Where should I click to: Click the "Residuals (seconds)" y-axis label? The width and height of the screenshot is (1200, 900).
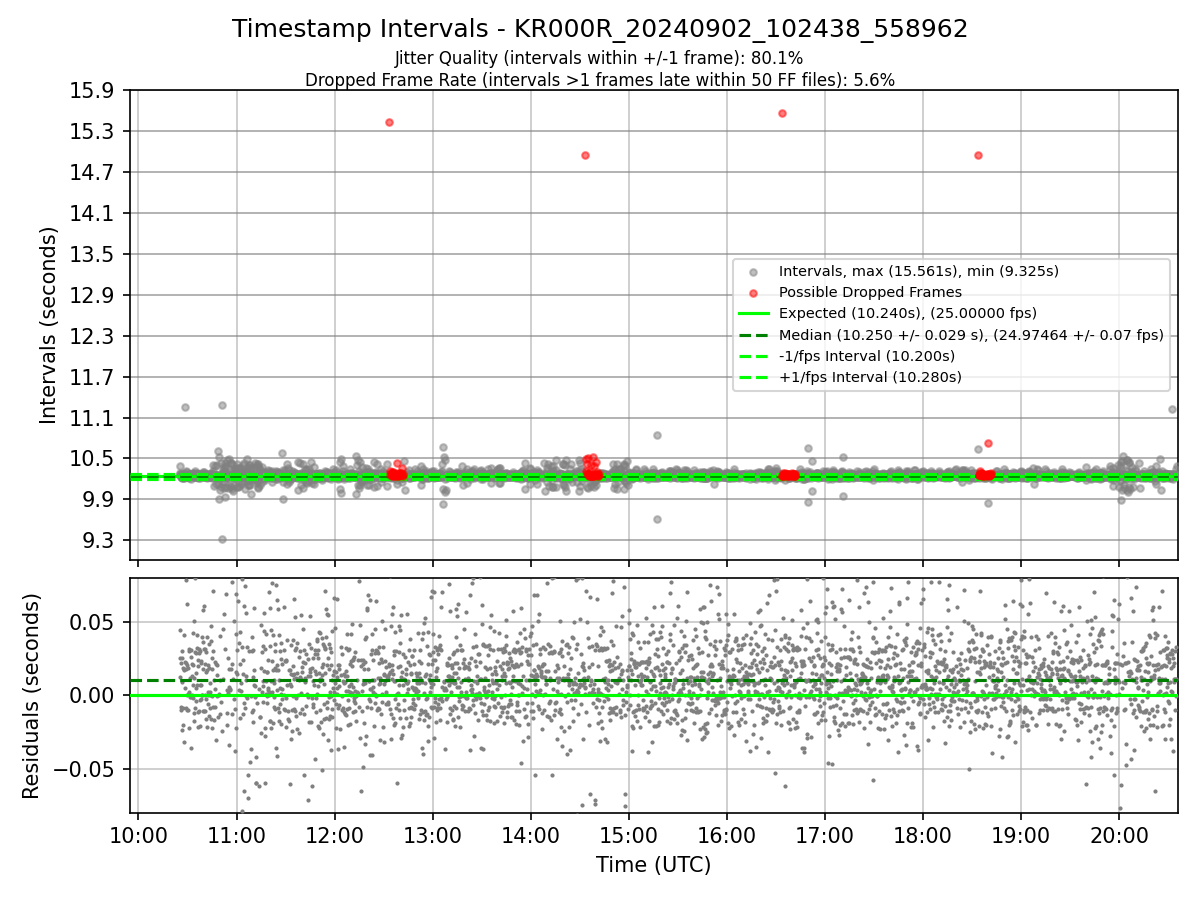pos(31,696)
